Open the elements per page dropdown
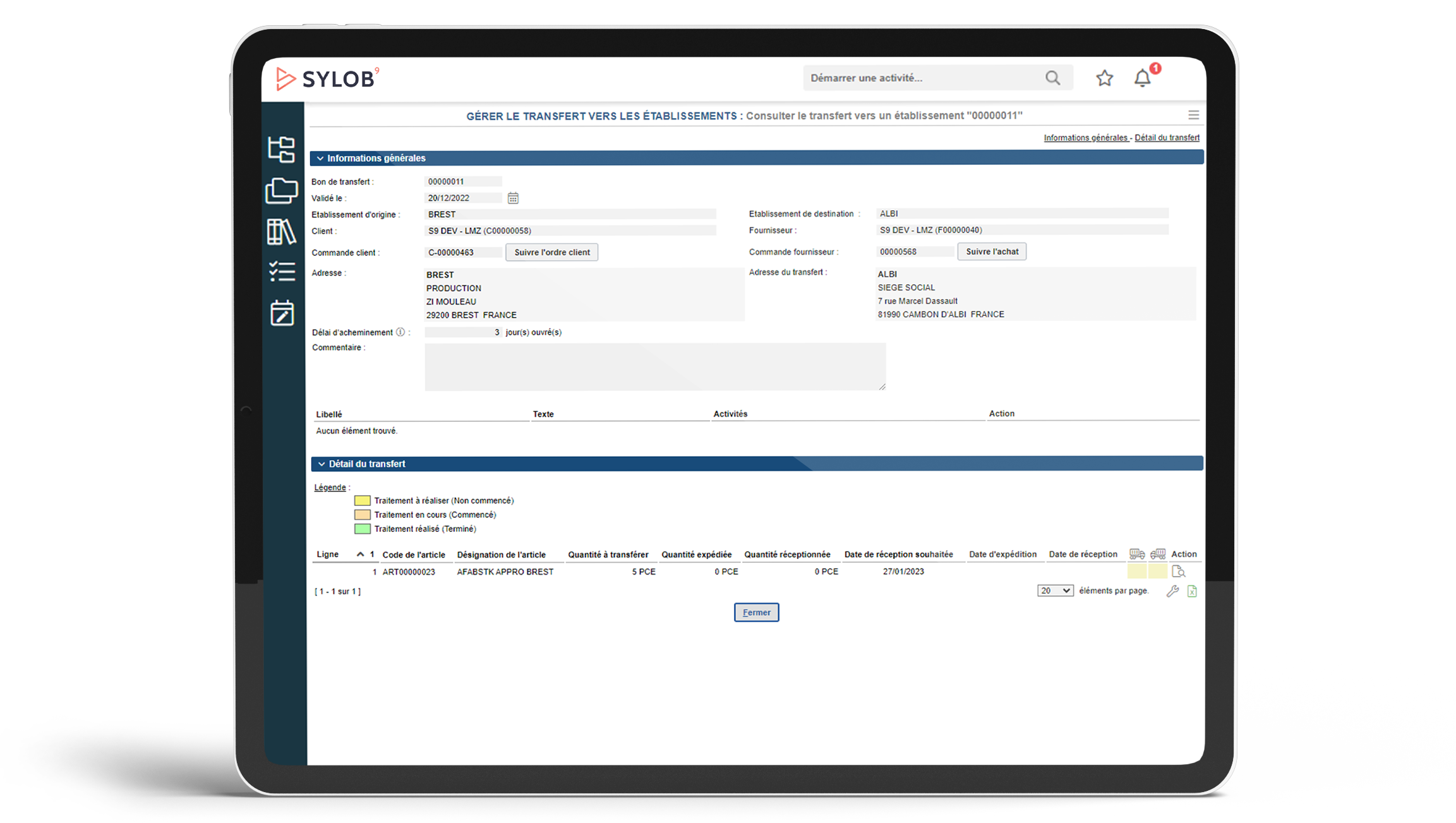 (1055, 591)
